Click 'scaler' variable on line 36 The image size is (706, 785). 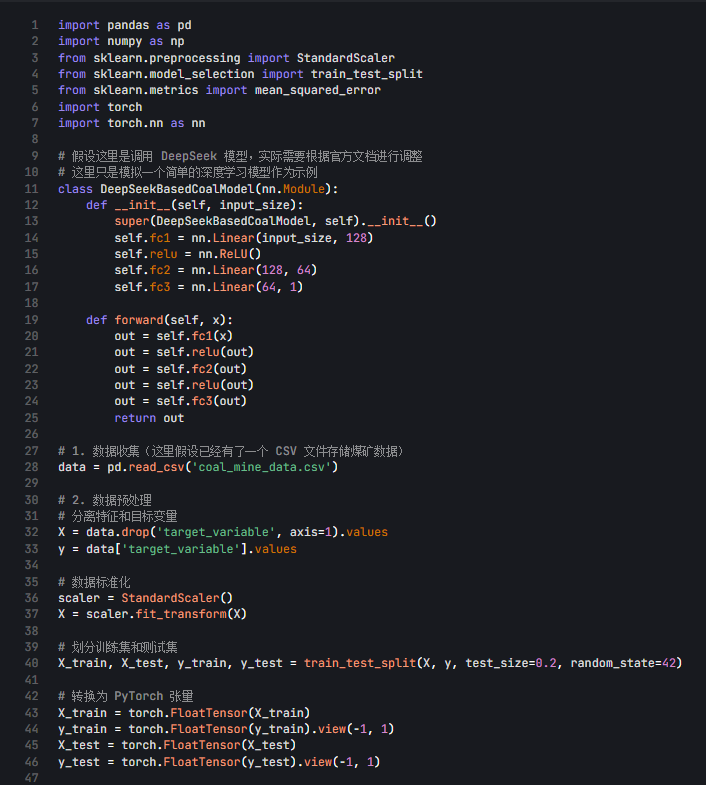click(79, 598)
